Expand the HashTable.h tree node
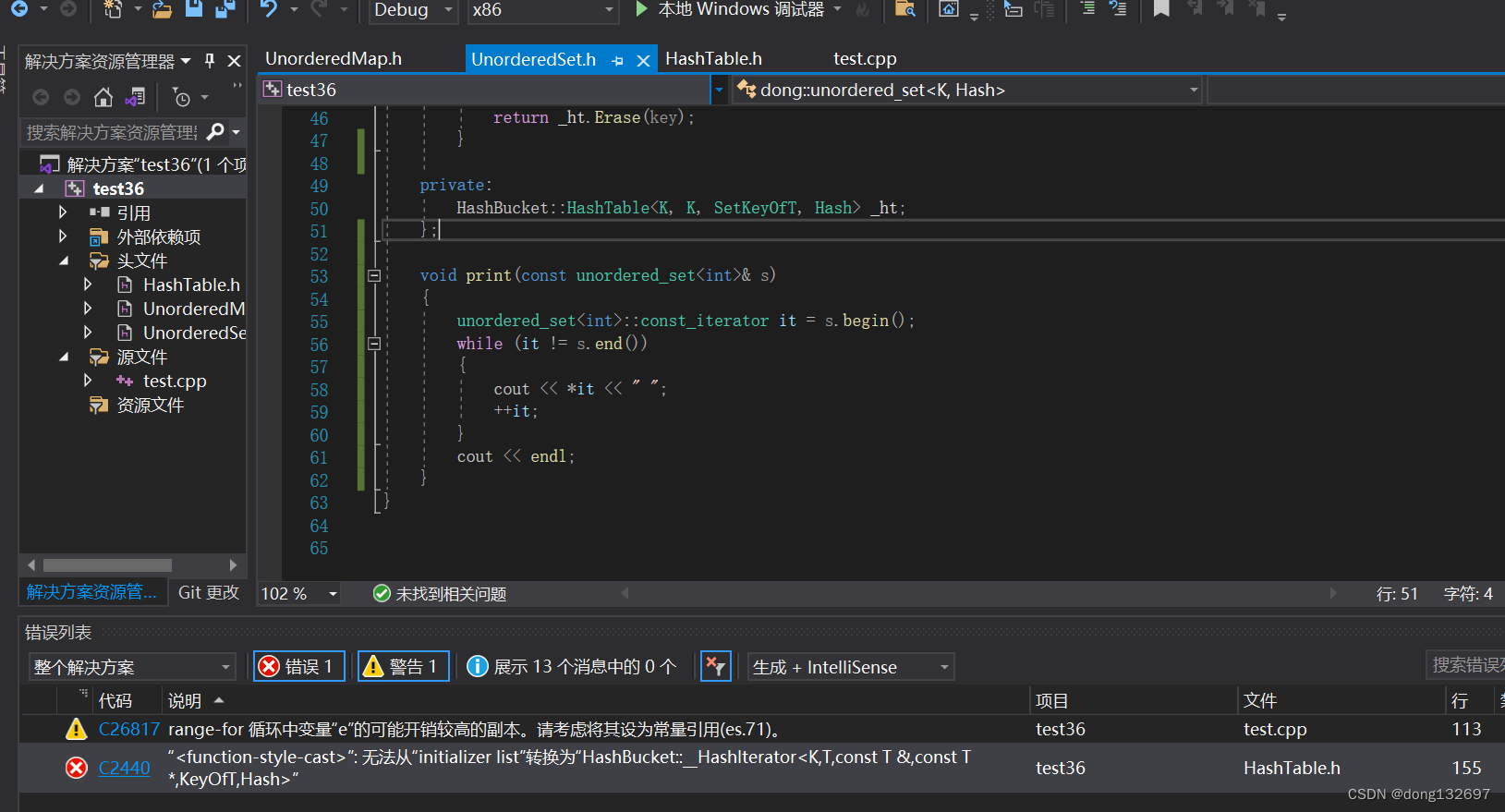The height and width of the screenshot is (812, 1505). pos(88,285)
